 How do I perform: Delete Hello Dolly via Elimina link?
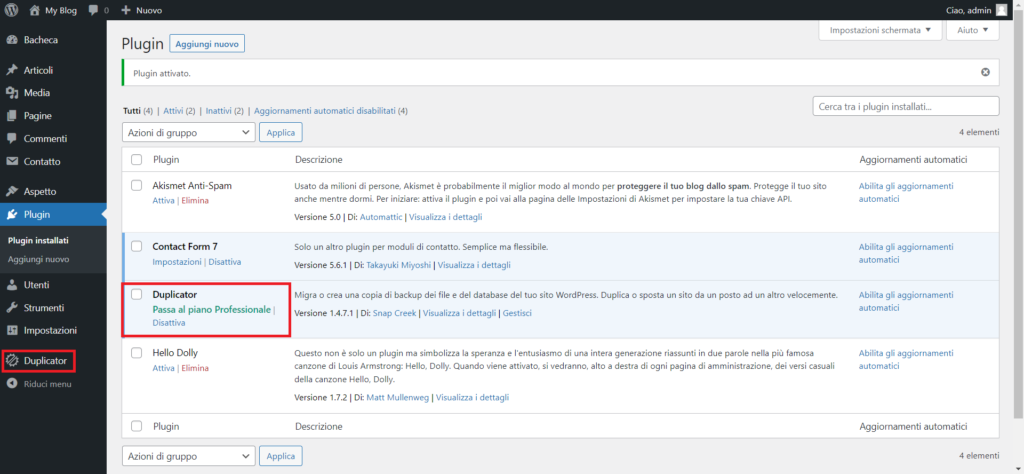(x=195, y=368)
